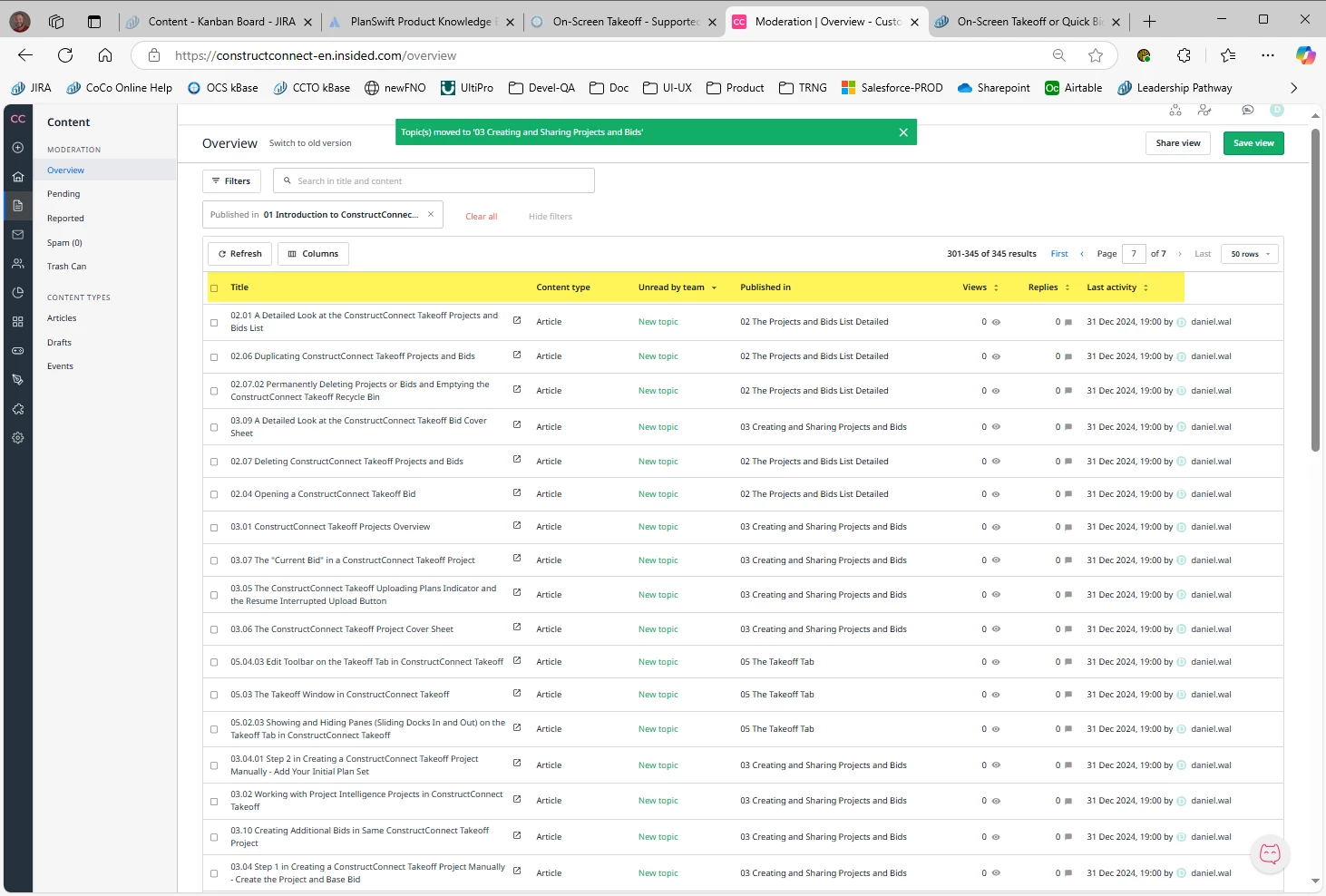
Task: Check the '02.06 Duplicating ConstructConnect Takeoff' row
Action: pos(214,357)
